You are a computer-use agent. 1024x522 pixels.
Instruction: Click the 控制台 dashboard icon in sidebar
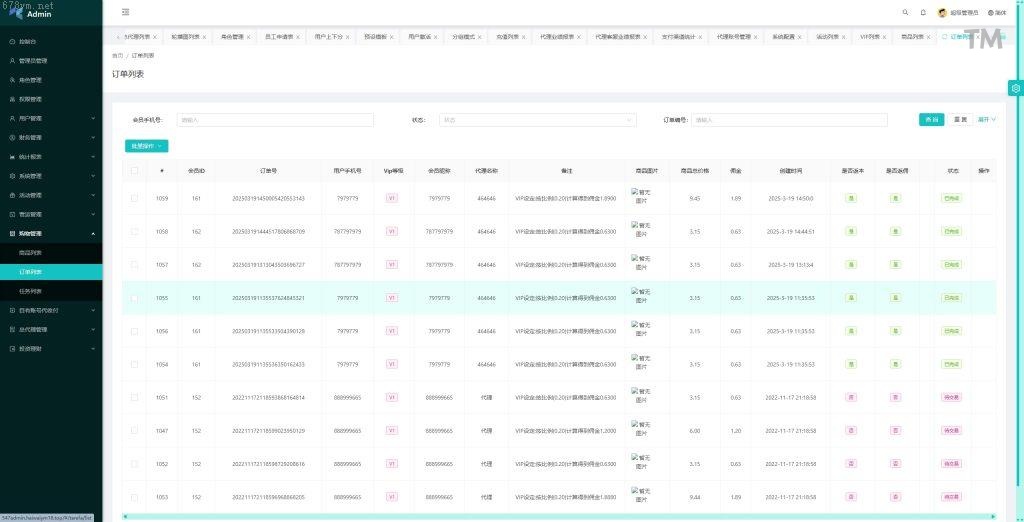12,42
